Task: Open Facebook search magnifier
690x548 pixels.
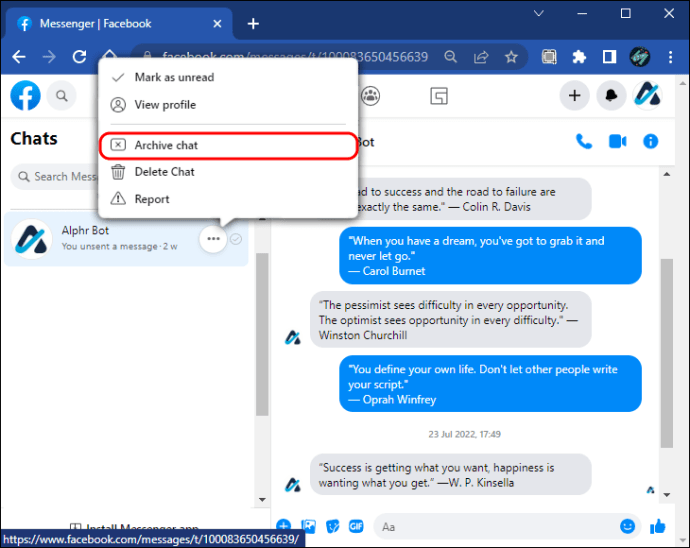Action: point(62,96)
